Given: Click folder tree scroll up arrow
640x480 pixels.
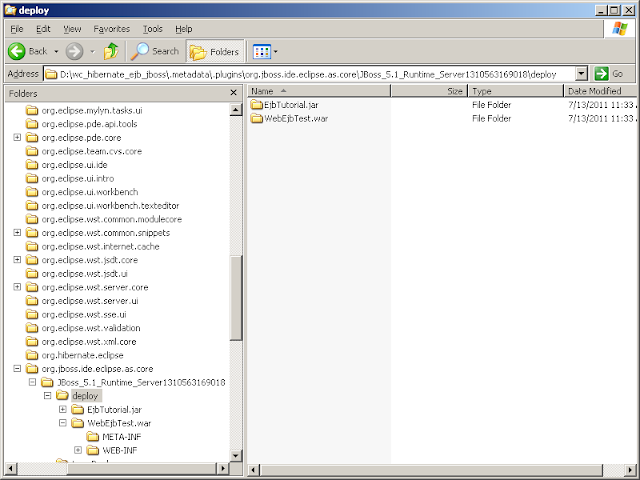Looking at the screenshot, I should [236, 110].
